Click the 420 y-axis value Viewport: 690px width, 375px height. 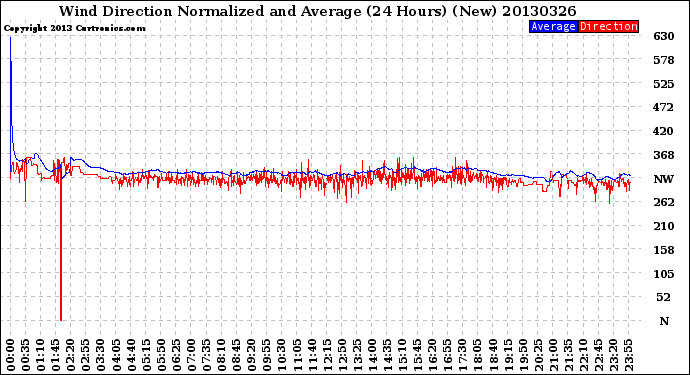point(664,131)
